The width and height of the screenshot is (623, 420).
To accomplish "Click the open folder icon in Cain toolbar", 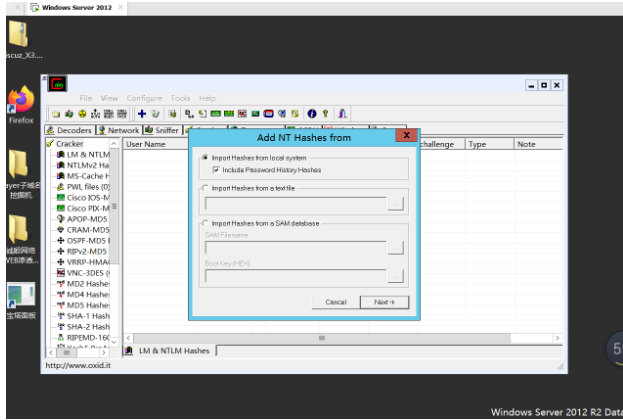I will pyautogui.click(x=56, y=114).
